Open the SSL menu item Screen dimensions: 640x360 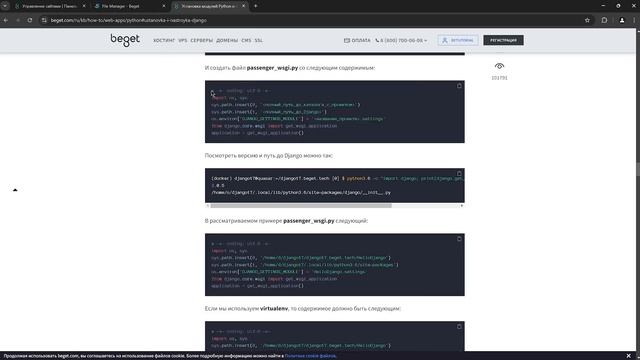(259, 40)
